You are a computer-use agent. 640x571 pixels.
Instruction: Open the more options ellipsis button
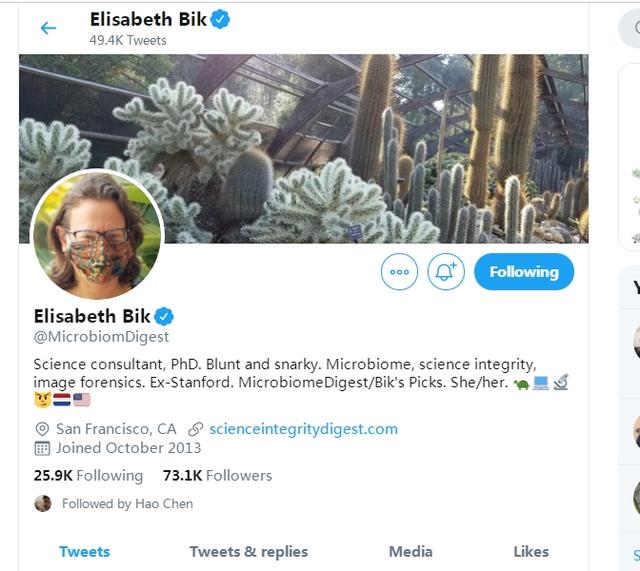[399, 271]
